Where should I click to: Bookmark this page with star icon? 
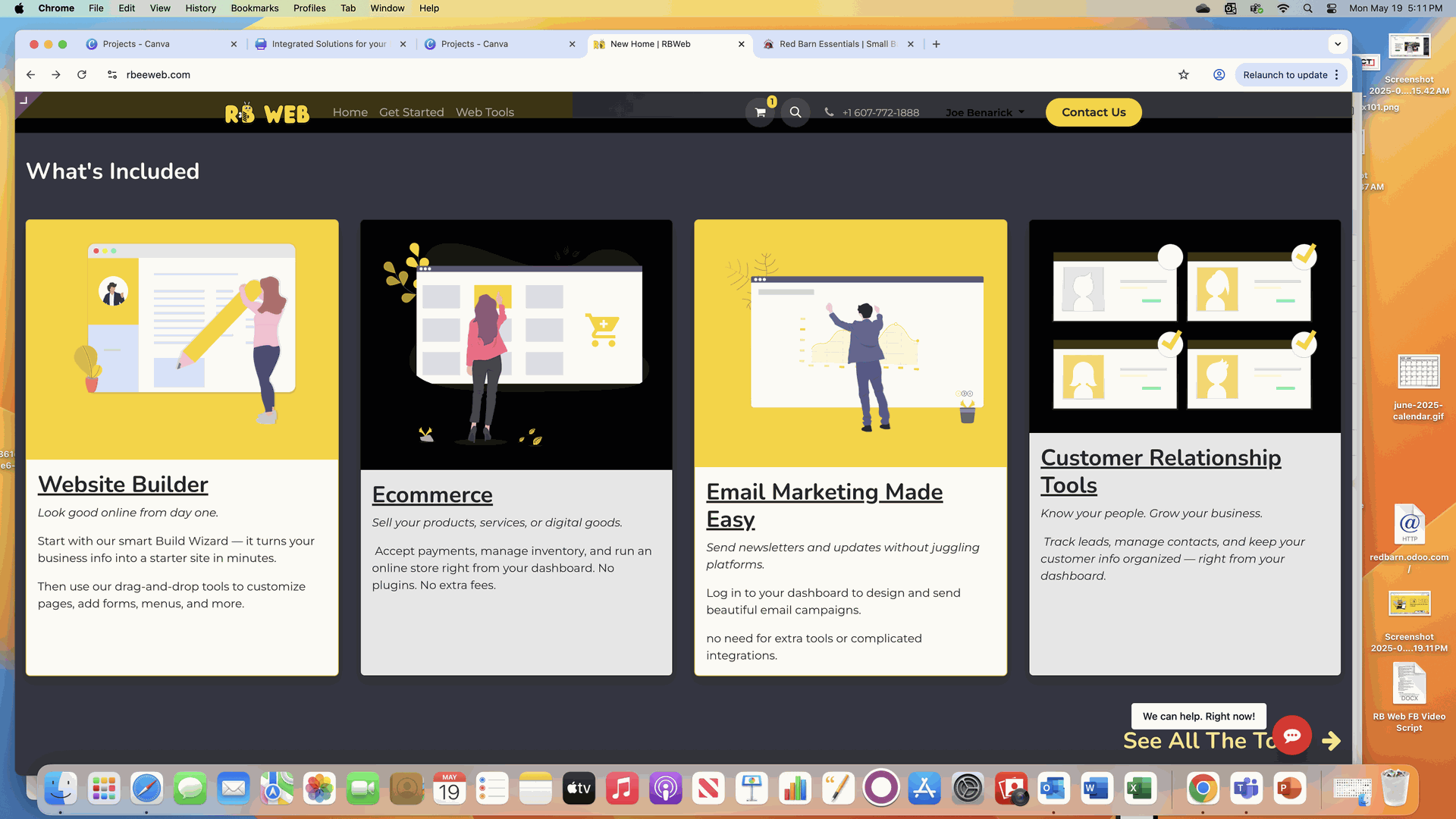[1183, 74]
